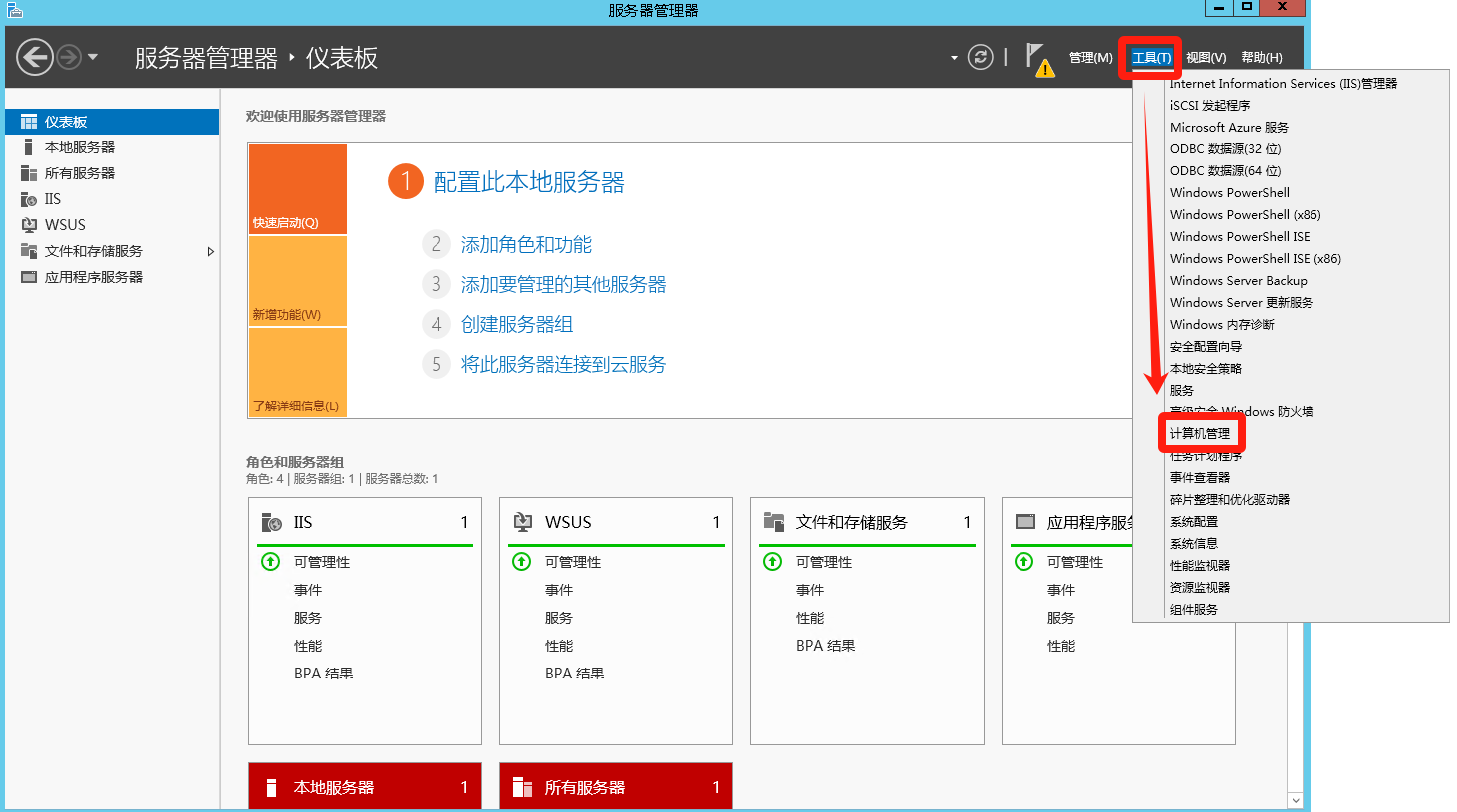Choose 事件查看器 in the tools menu

click(x=1200, y=478)
